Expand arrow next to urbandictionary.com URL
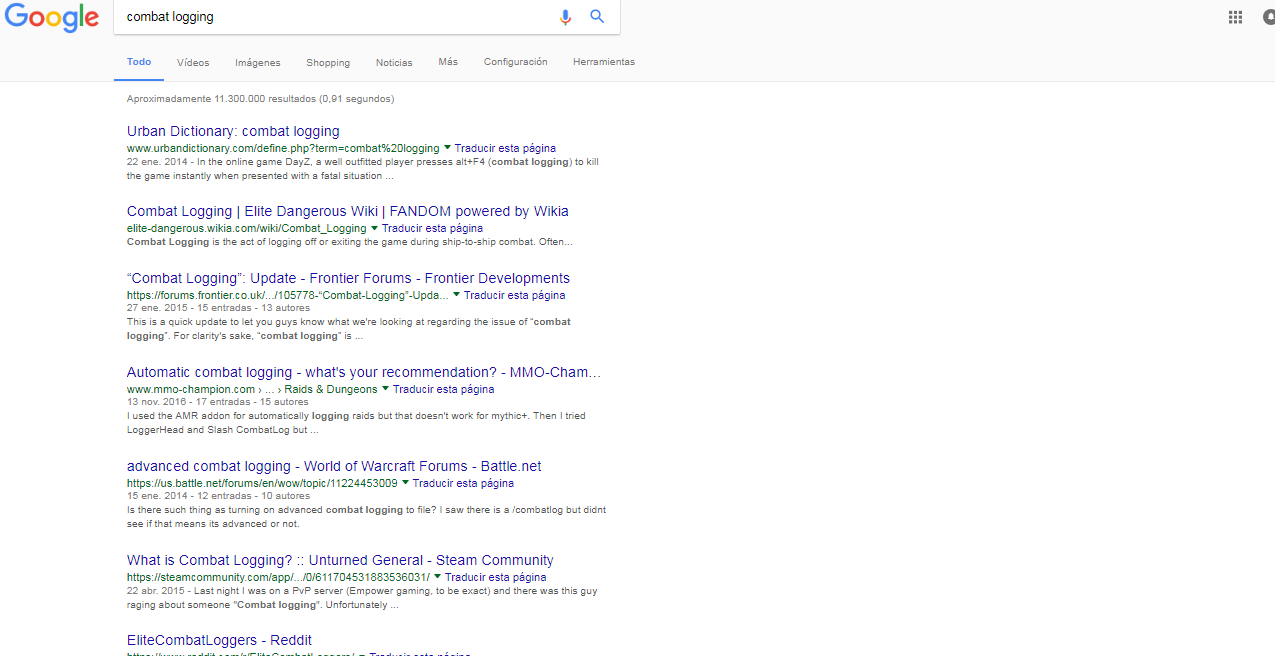The width and height of the screenshot is (1275, 656). [447, 148]
